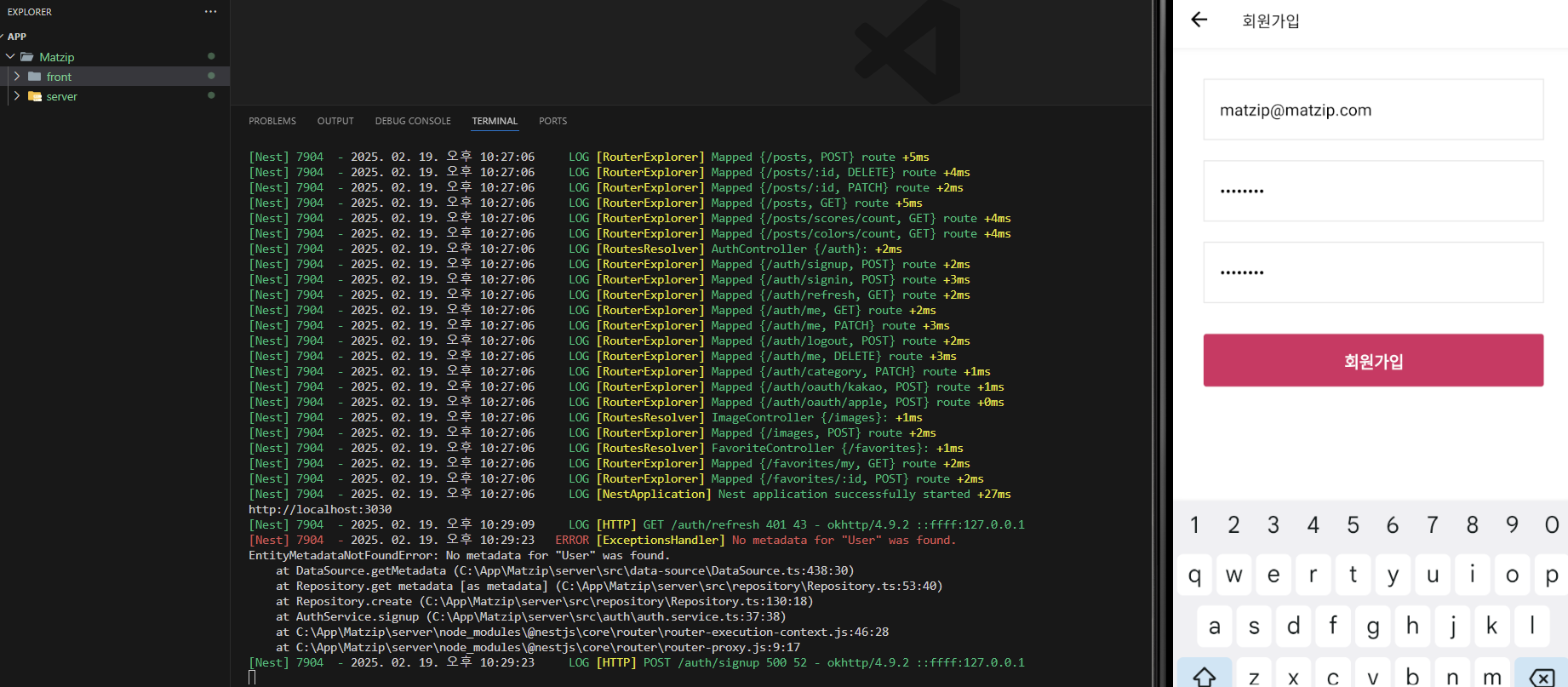Screen dimensions: 1568x687
Task: Tap the e key on the phone keyboard
Action: point(1273,575)
